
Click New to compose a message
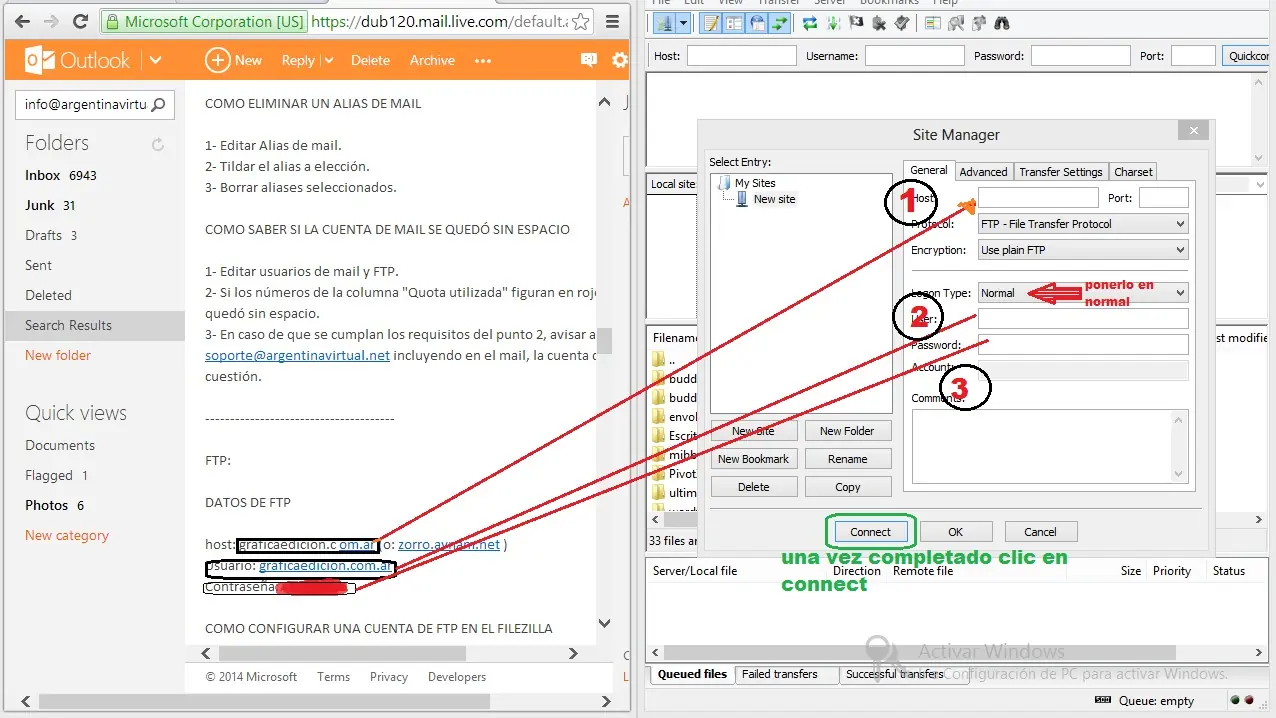(x=234, y=60)
